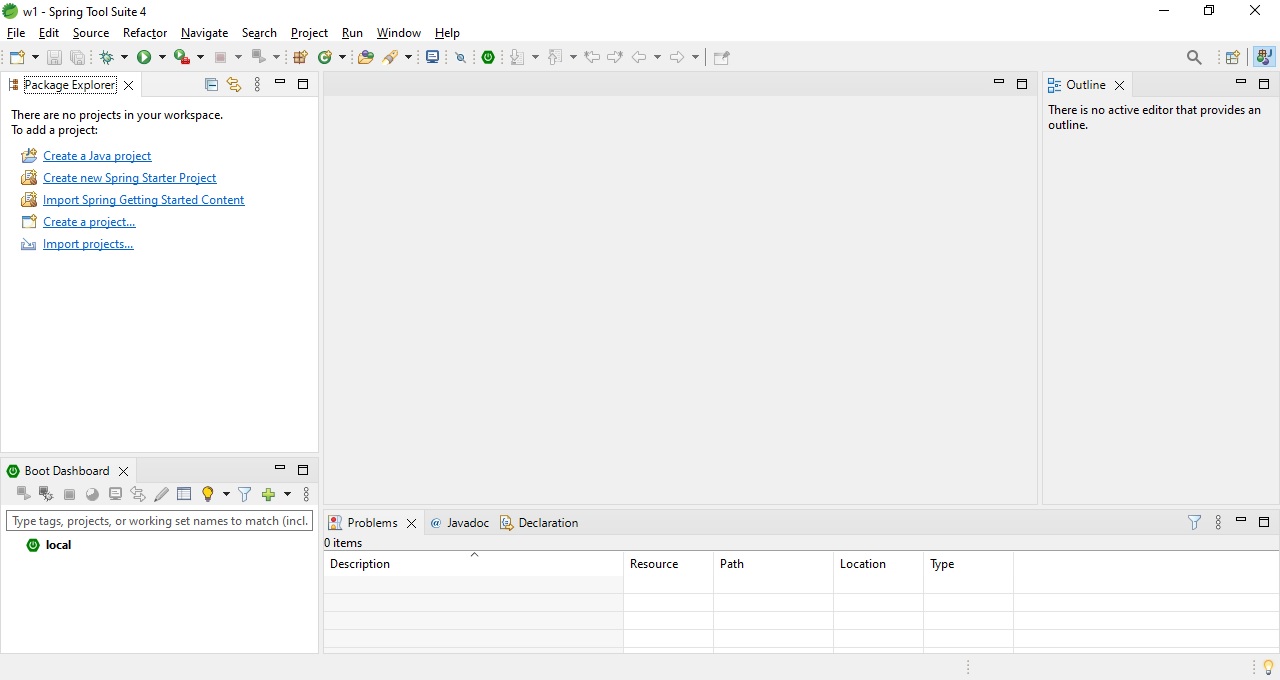
Task: Click the magnifier search icon in top toolbar
Action: pyautogui.click(x=1194, y=57)
